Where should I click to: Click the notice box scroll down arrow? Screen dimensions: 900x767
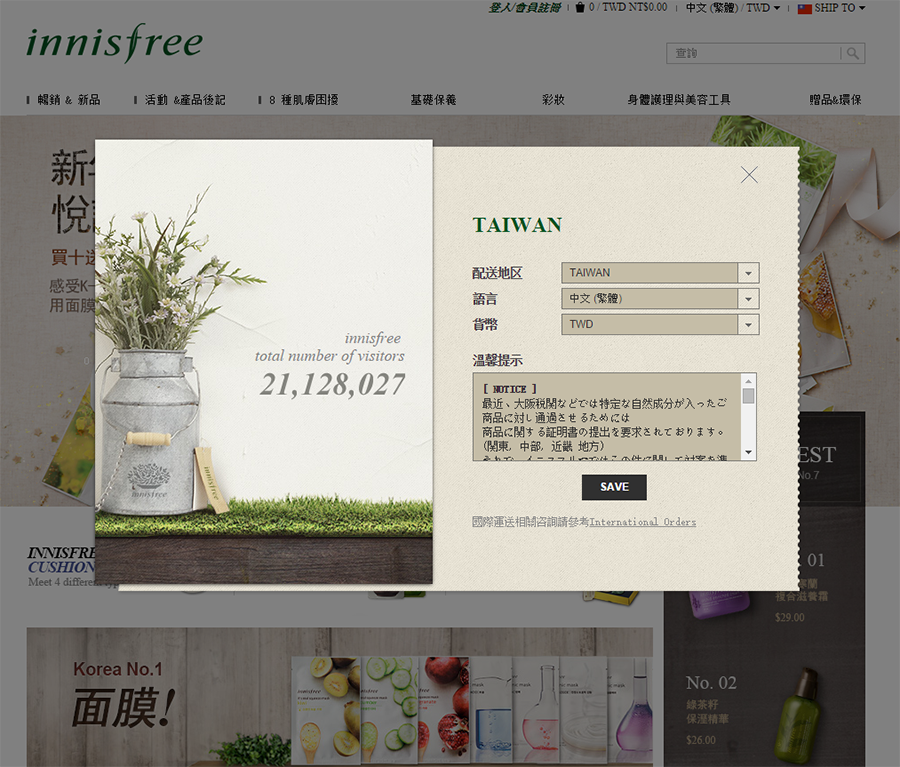point(748,452)
